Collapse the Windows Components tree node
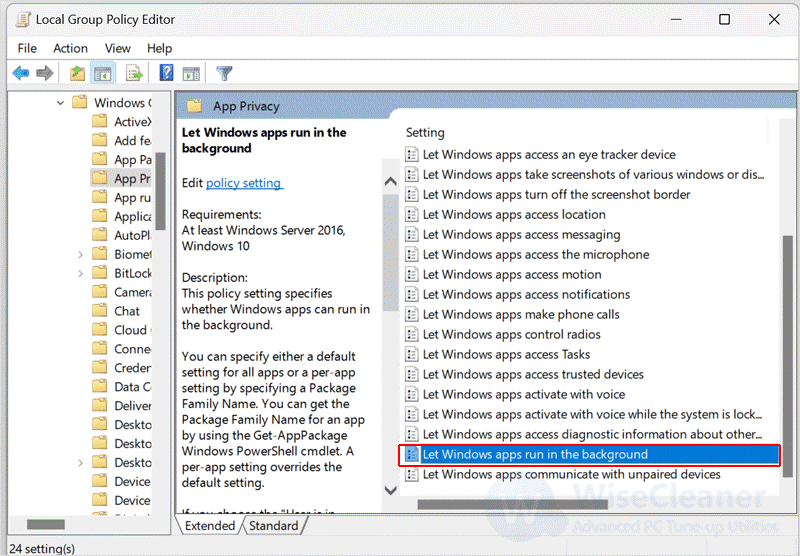 pos(60,103)
